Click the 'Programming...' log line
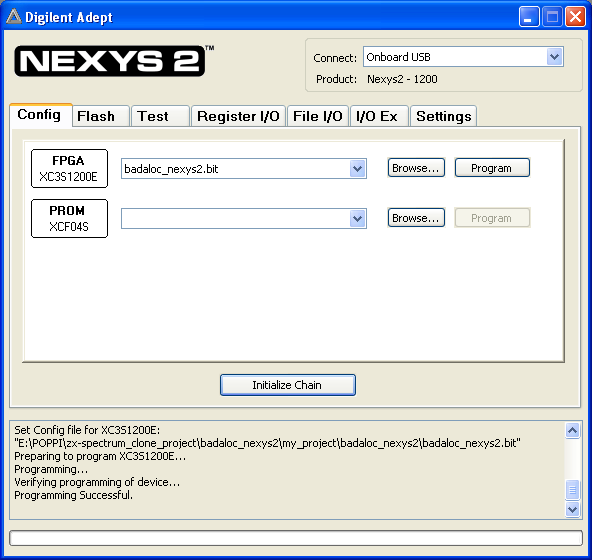 (x=51, y=469)
